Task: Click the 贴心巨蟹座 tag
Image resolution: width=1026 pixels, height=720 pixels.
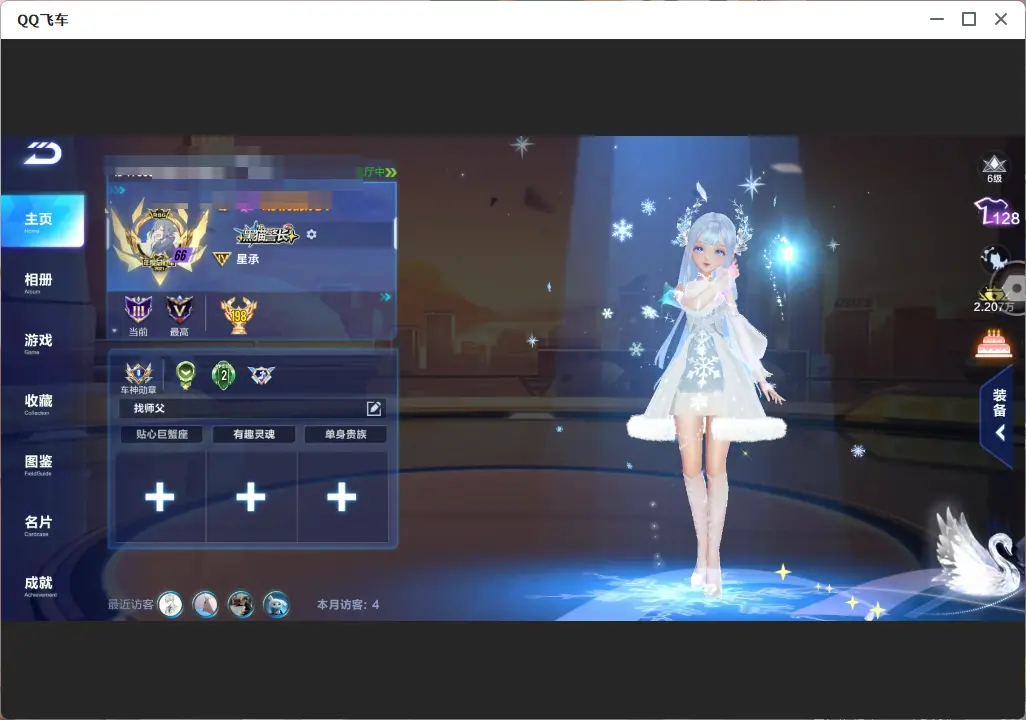Action: coord(162,435)
